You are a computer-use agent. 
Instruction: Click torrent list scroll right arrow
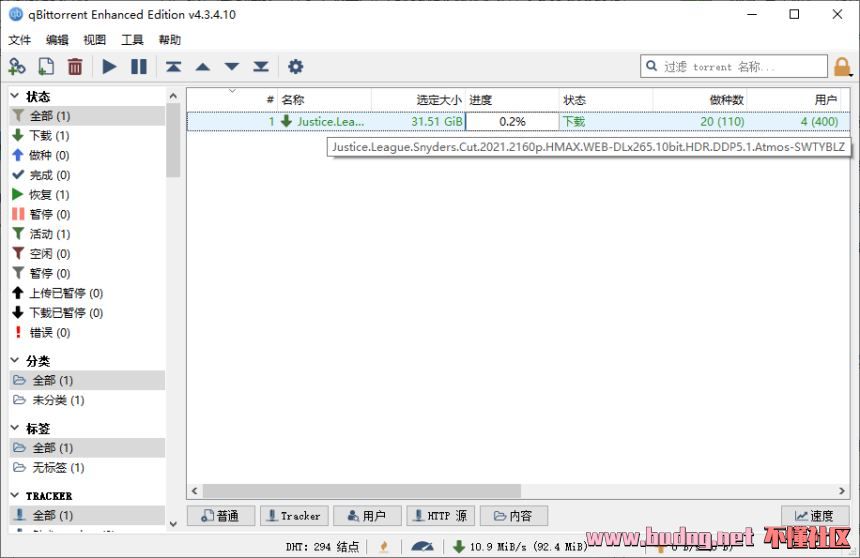(x=842, y=491)
